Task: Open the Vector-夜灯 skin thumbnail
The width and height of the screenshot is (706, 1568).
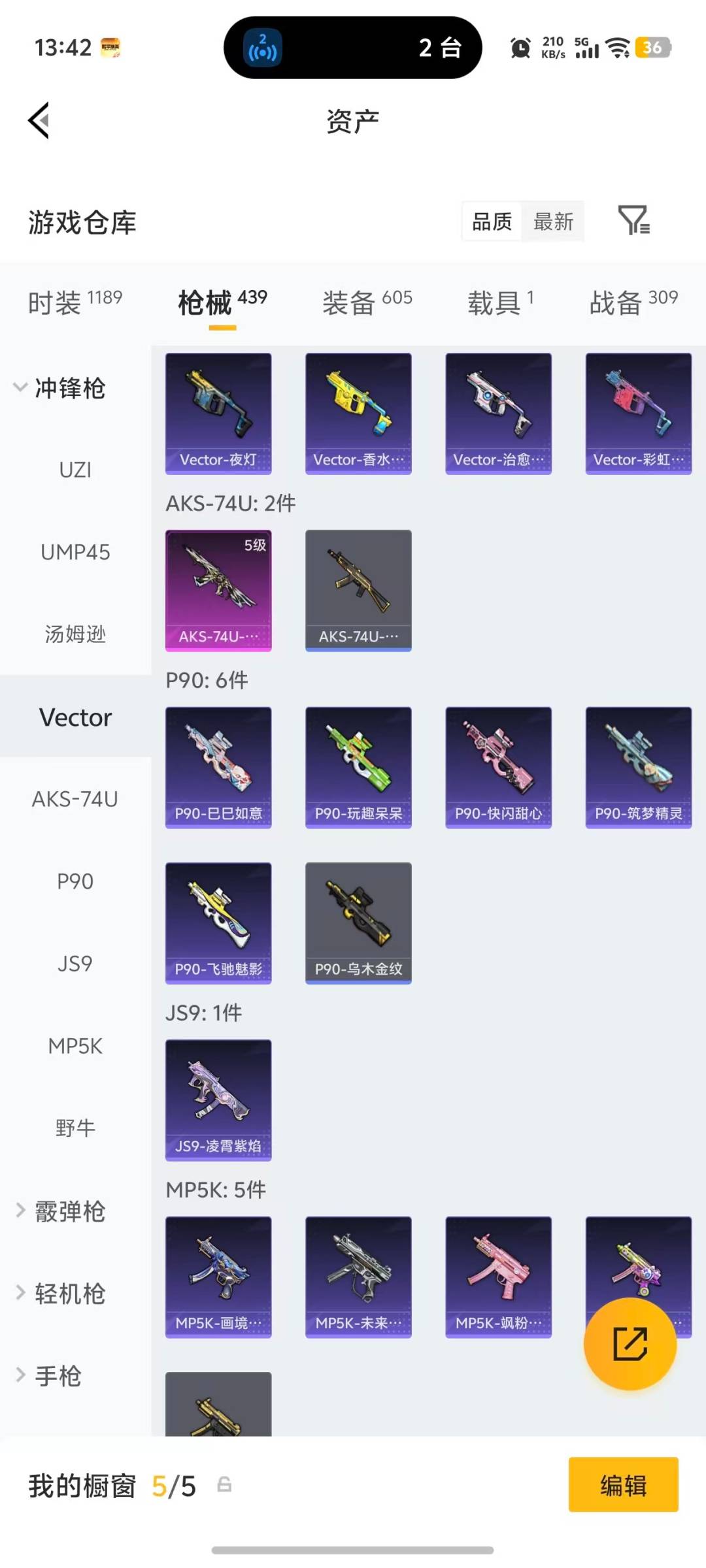Action: [218, 414]
